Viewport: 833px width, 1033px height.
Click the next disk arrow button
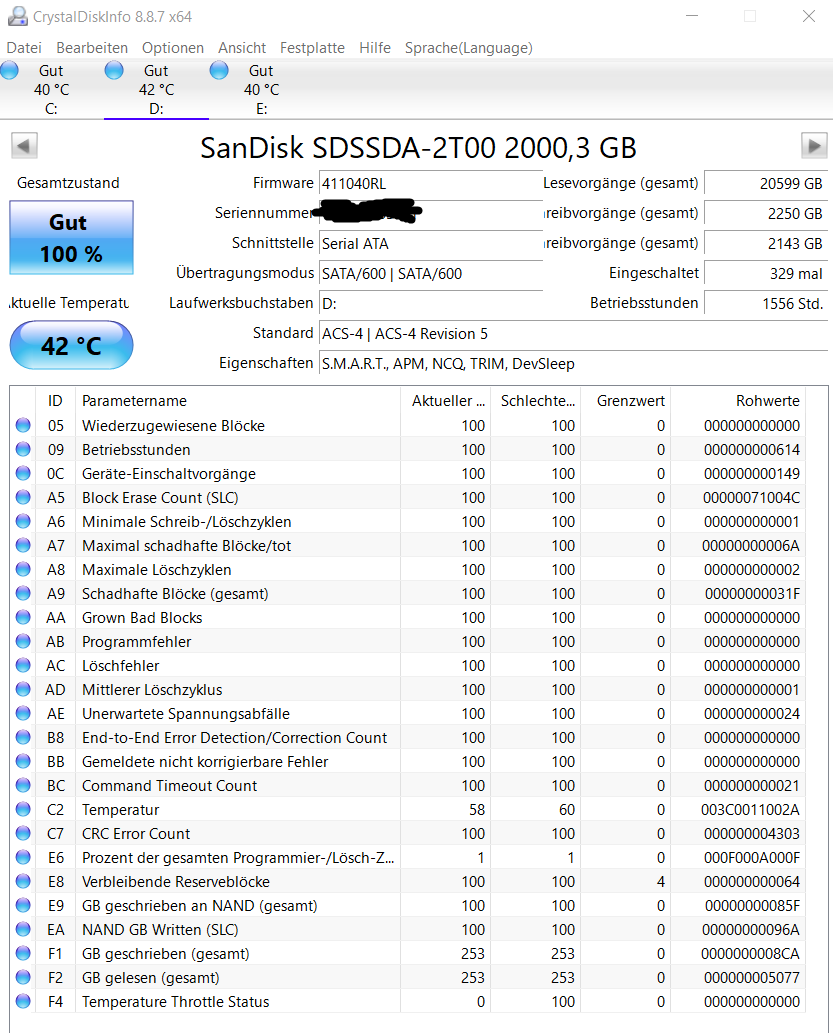(814, 146)
